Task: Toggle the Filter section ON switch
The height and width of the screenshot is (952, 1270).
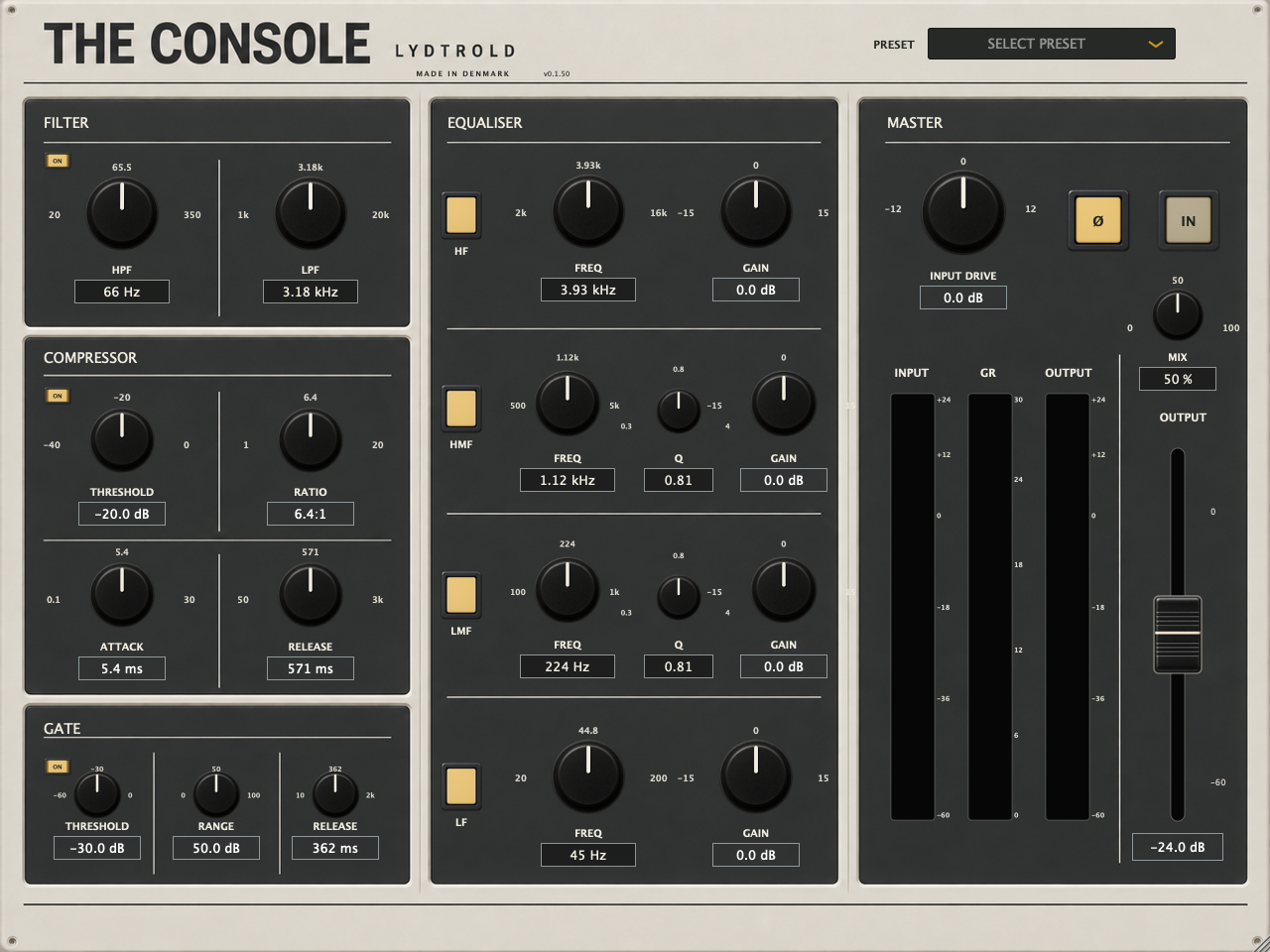Action: (58, 161)
